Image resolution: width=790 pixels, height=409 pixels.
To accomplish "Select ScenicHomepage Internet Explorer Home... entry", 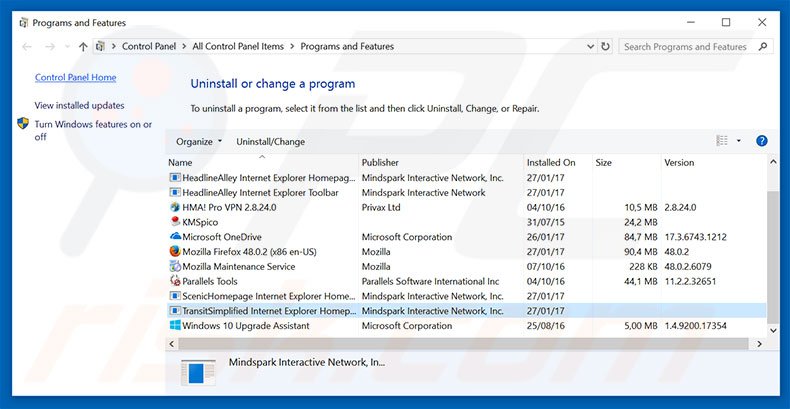I will coord(269,296).
